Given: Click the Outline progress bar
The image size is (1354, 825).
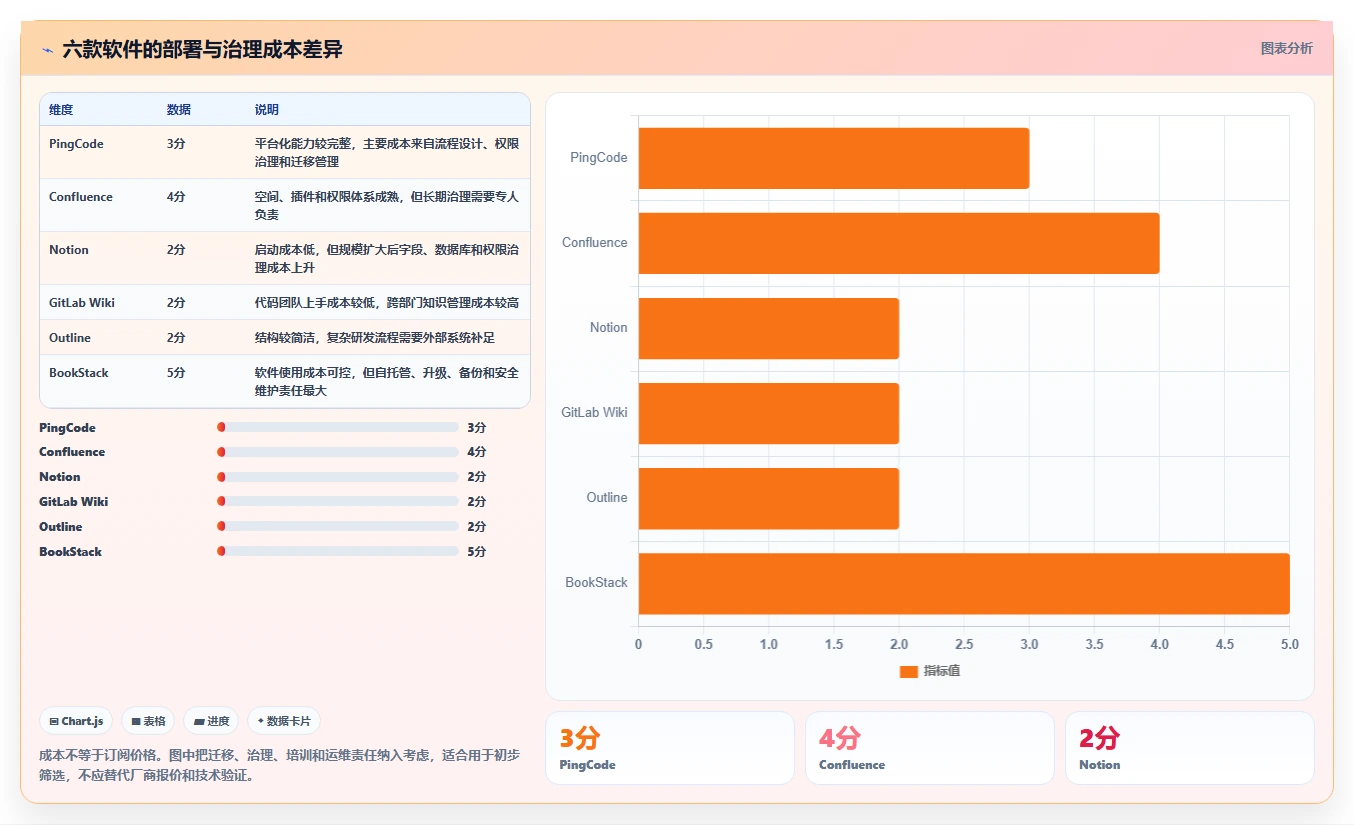Looking at the screenshot, I should pyautogui.click(x=337, y=527).
